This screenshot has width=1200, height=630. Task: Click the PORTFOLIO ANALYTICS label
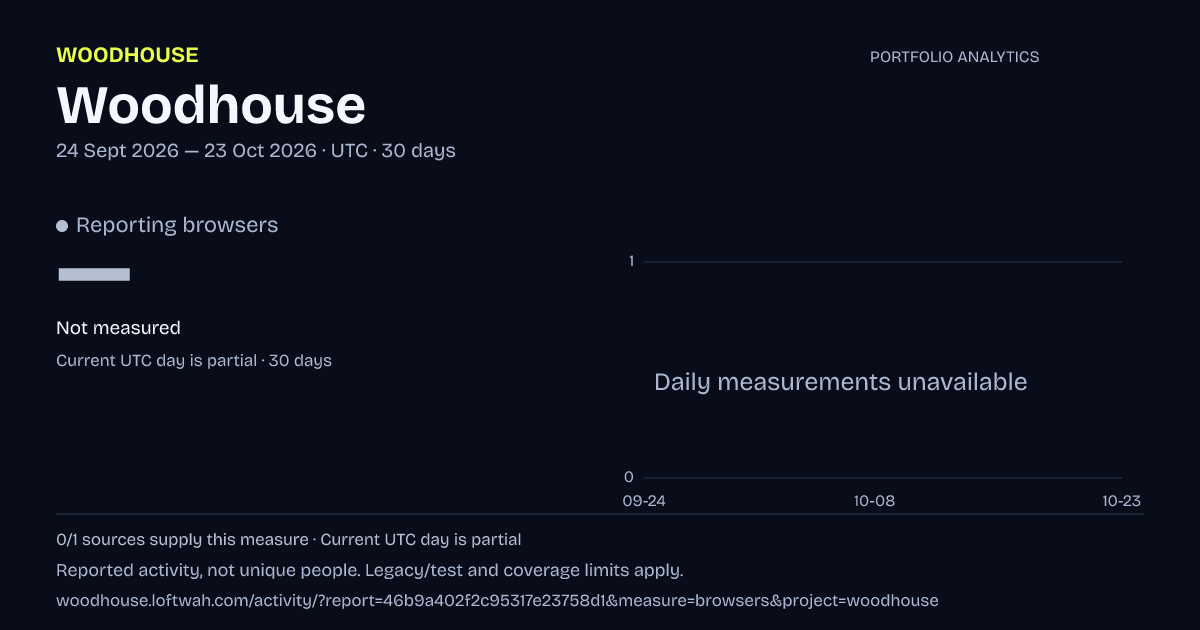954,57
